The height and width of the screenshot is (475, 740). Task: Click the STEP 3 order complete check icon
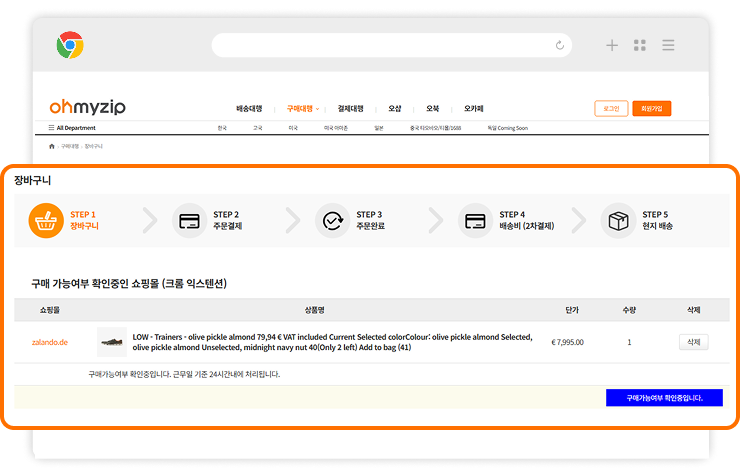332,220
